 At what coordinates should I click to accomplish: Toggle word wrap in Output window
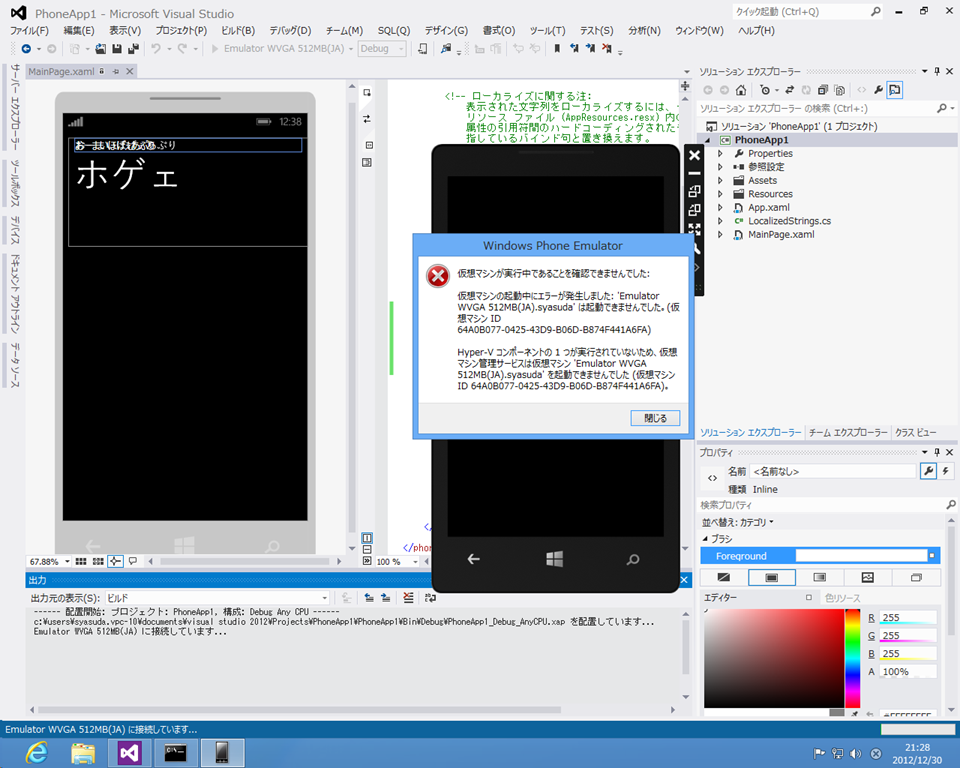(430, 598)
